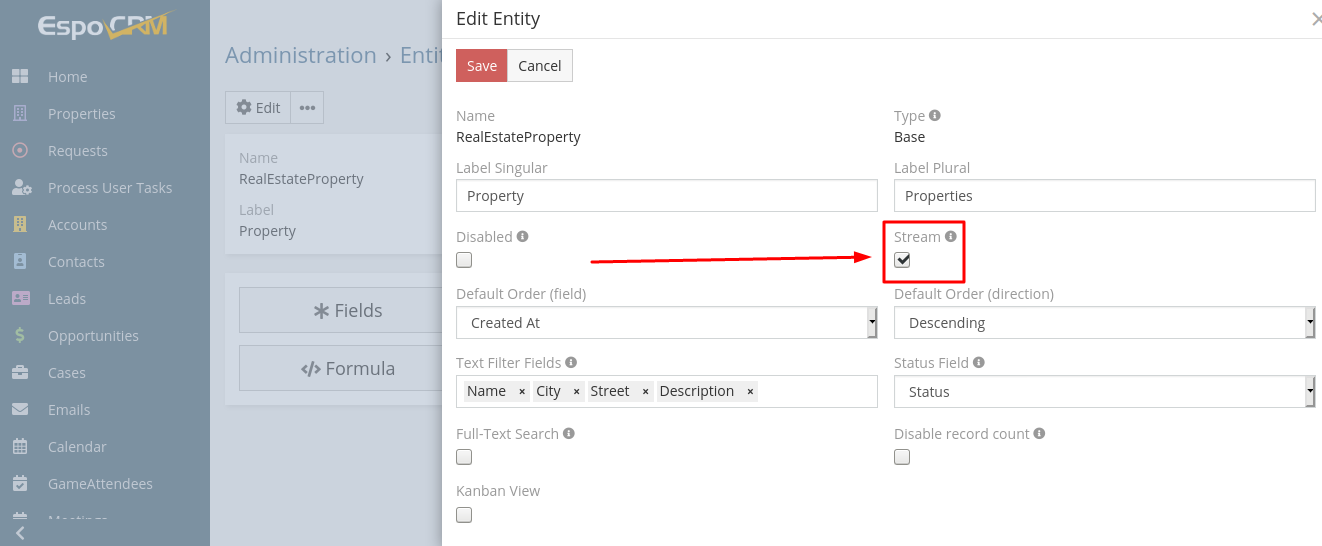Click info icon beside Text Filter Fields
The image size is (1322, 546).
coord(571,363)
